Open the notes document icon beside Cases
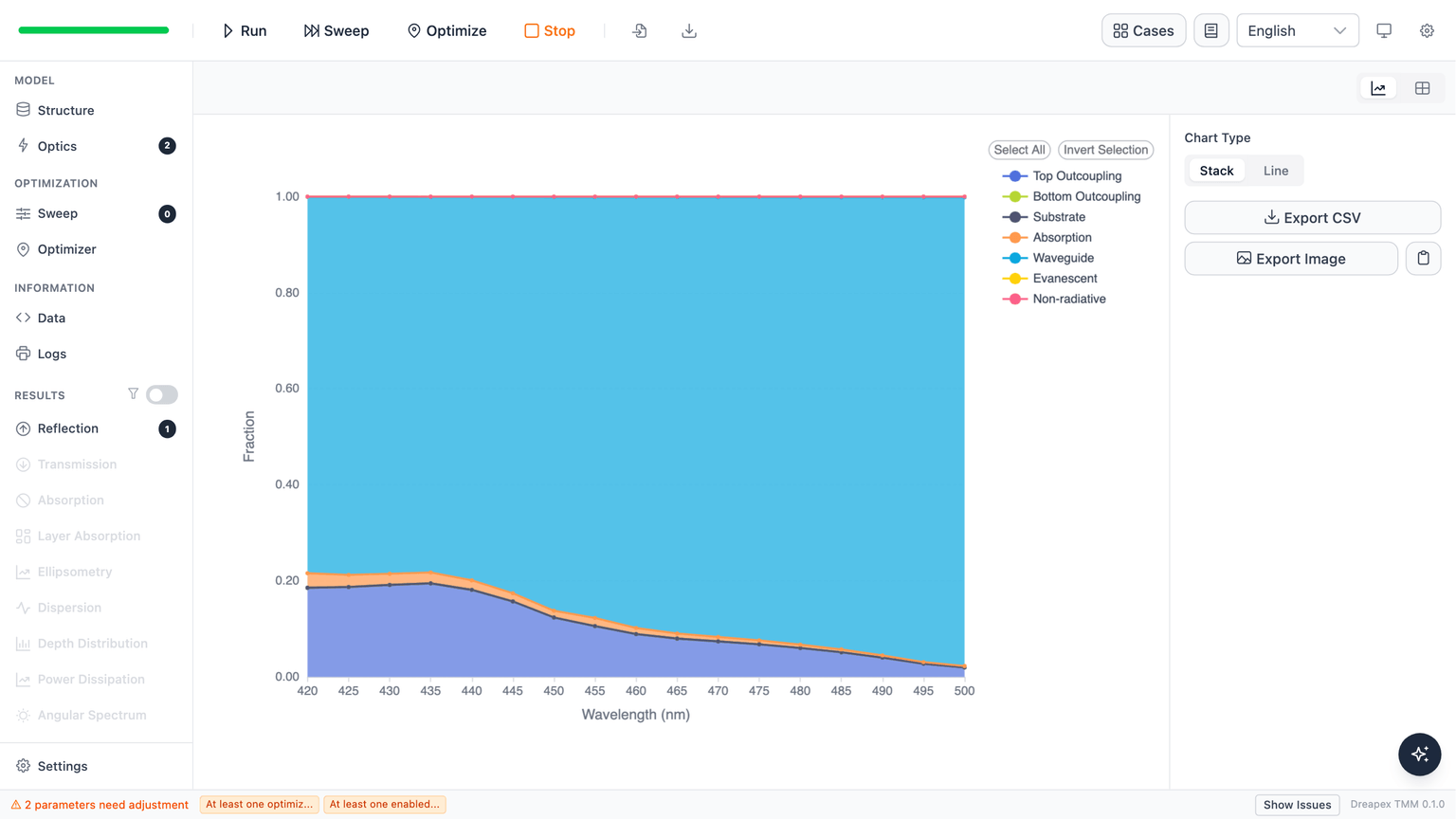1456x819 pixels. point(1211,30)
